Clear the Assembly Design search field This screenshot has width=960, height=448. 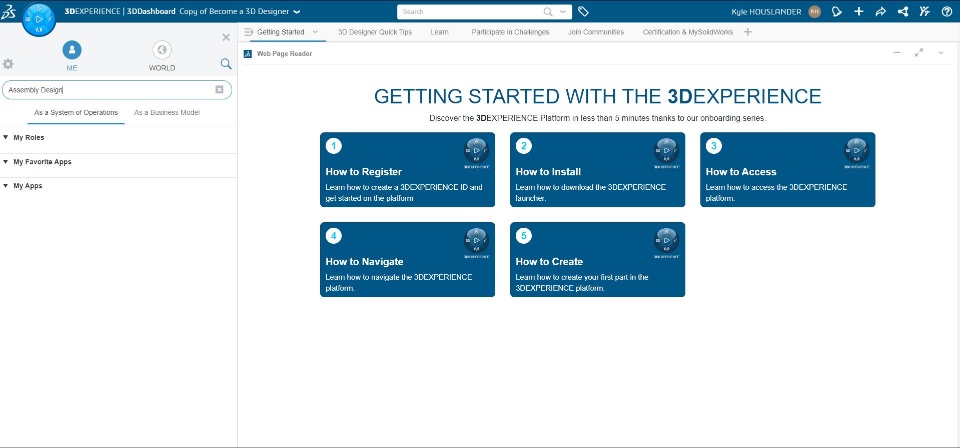coord(219,90)
